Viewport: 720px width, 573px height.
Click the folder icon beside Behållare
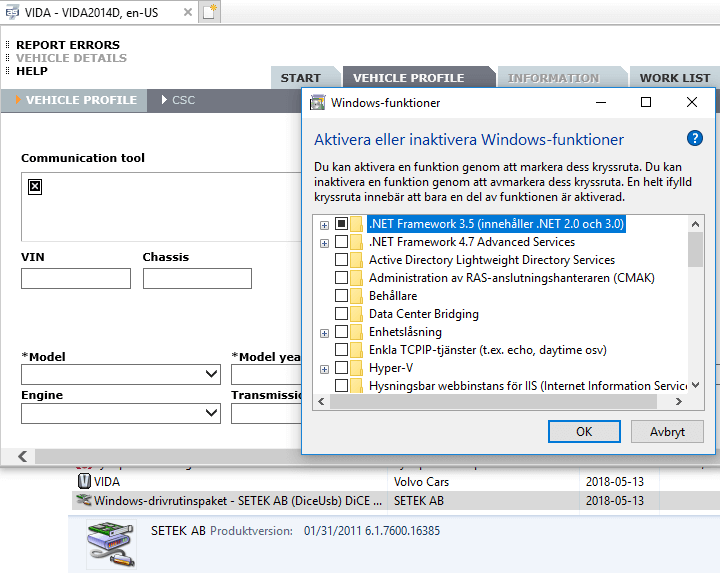click(356, 296)
